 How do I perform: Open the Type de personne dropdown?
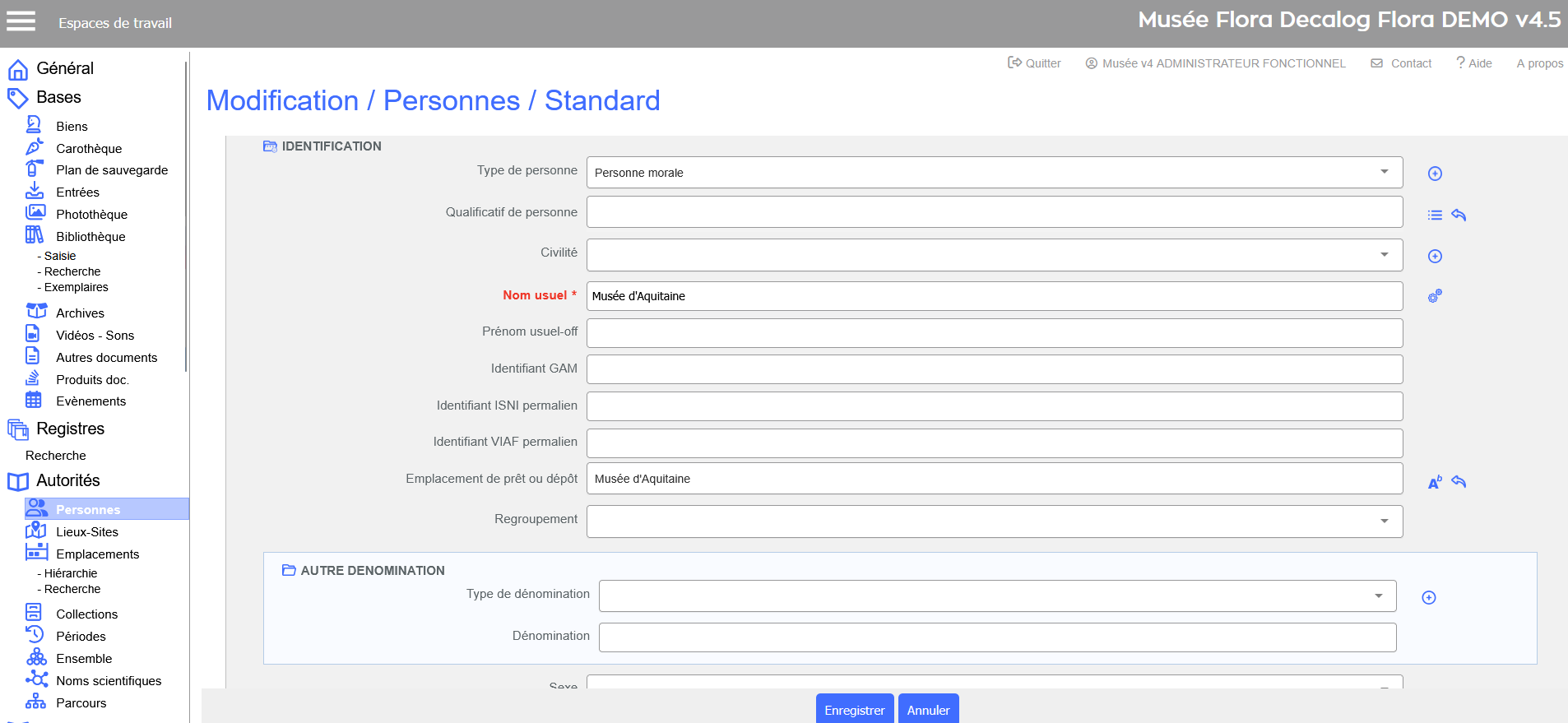994,173
